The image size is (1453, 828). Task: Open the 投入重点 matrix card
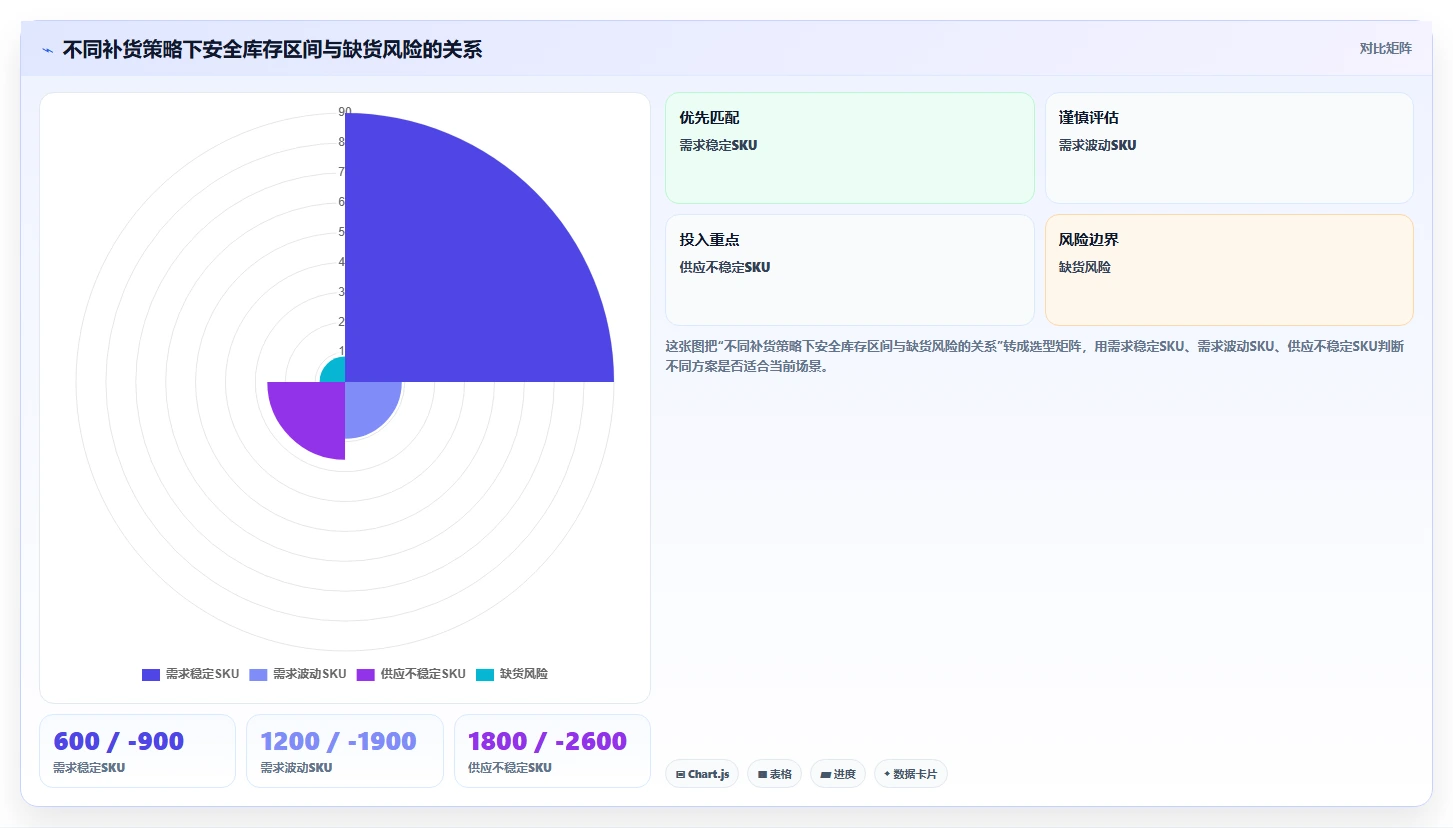click(850, 270)
